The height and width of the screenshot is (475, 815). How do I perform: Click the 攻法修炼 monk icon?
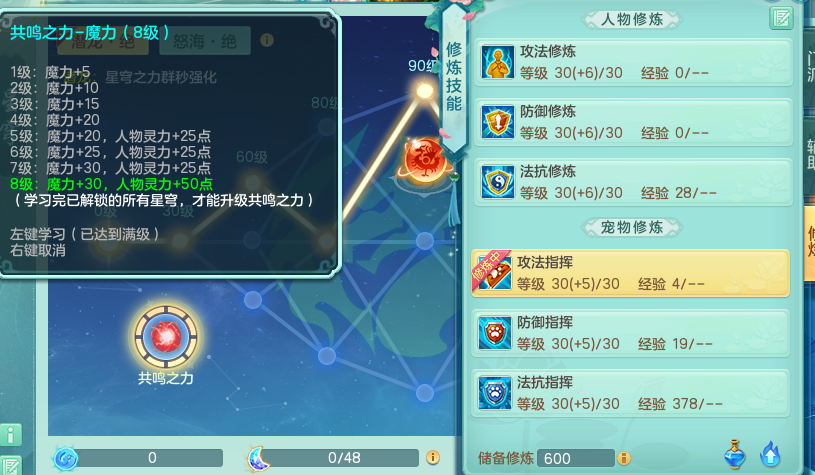tap(497, 62)
